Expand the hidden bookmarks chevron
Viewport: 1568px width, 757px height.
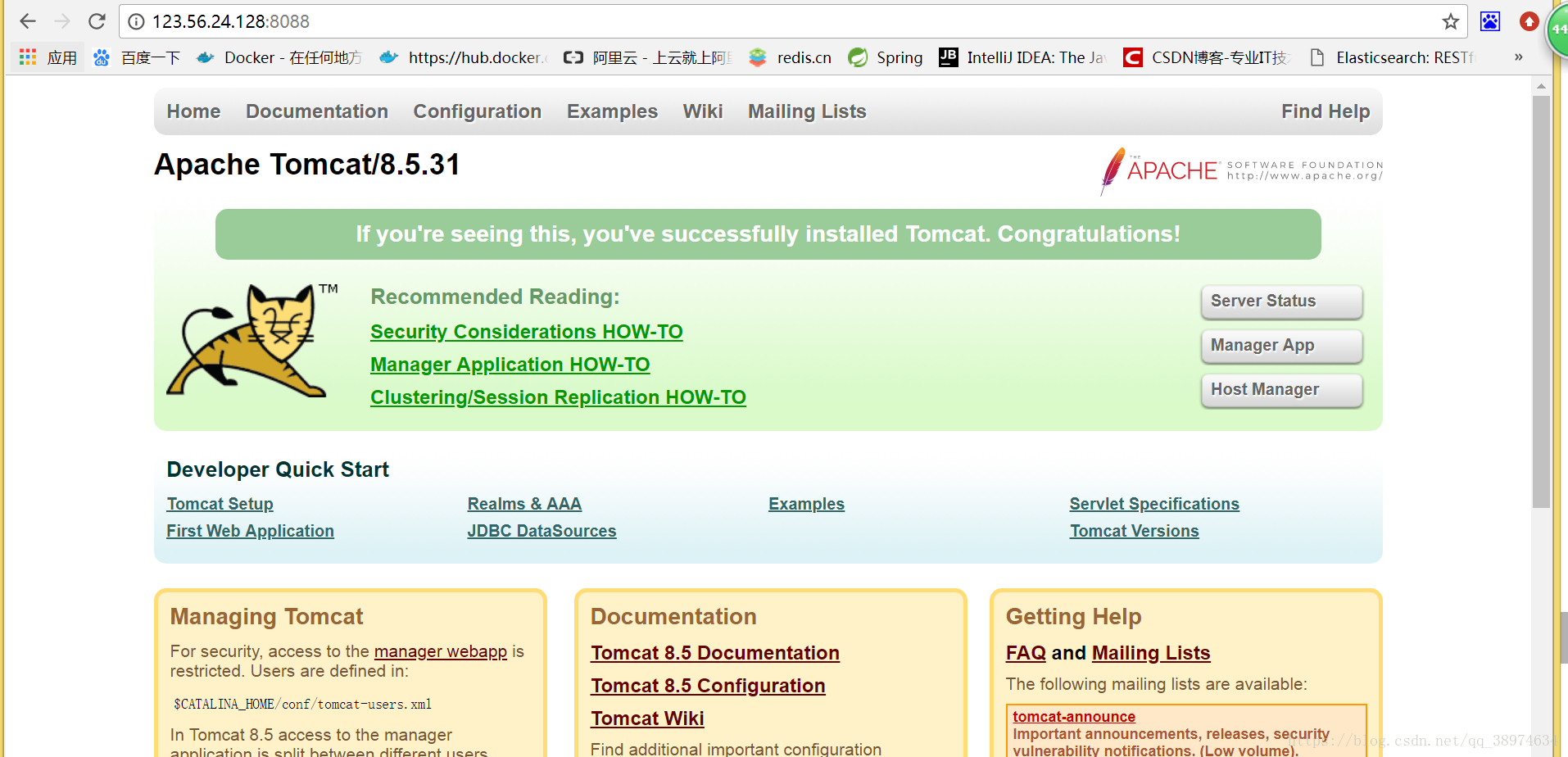coord(1518,57)
